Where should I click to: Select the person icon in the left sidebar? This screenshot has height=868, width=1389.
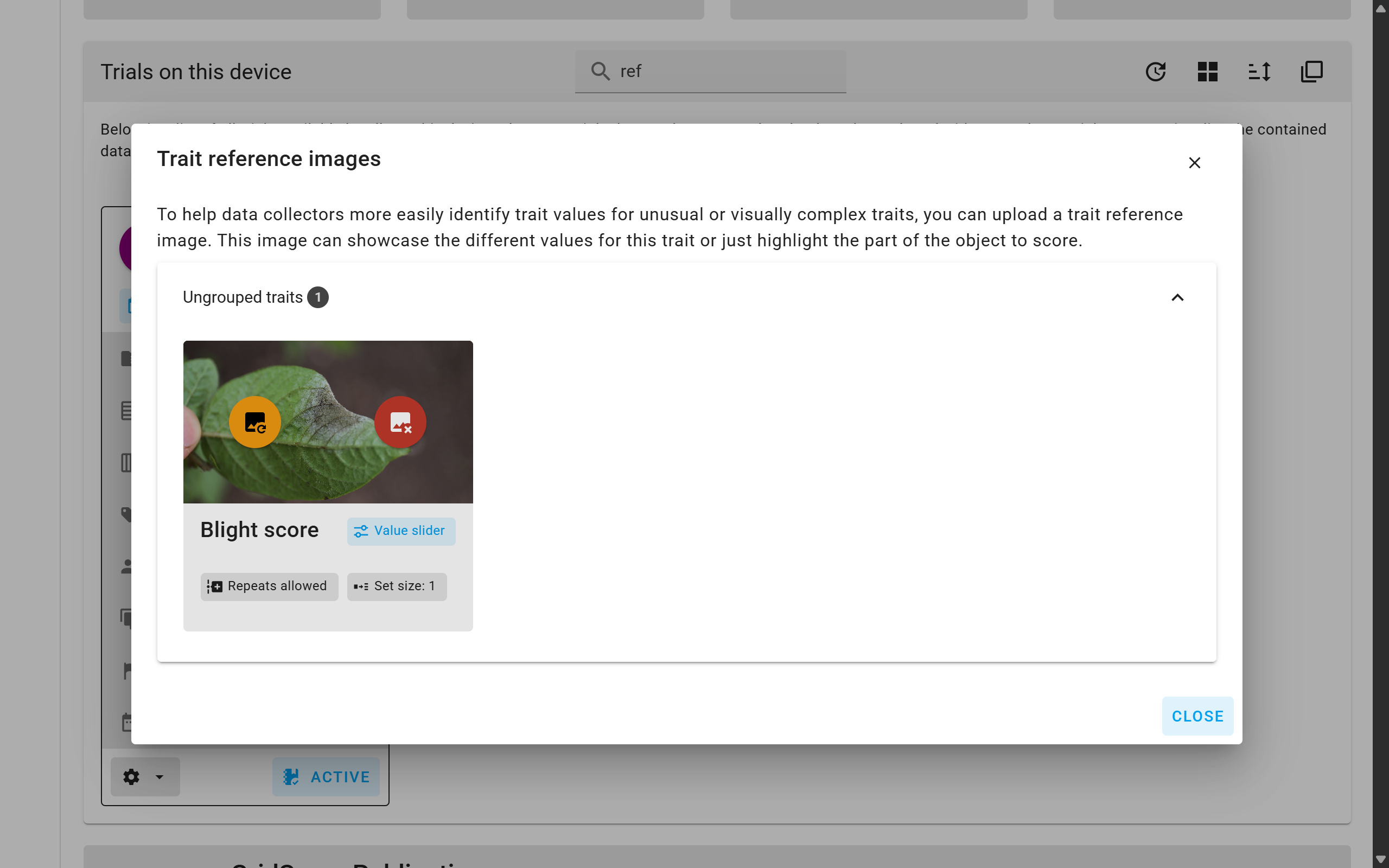(x=128, y=566)
